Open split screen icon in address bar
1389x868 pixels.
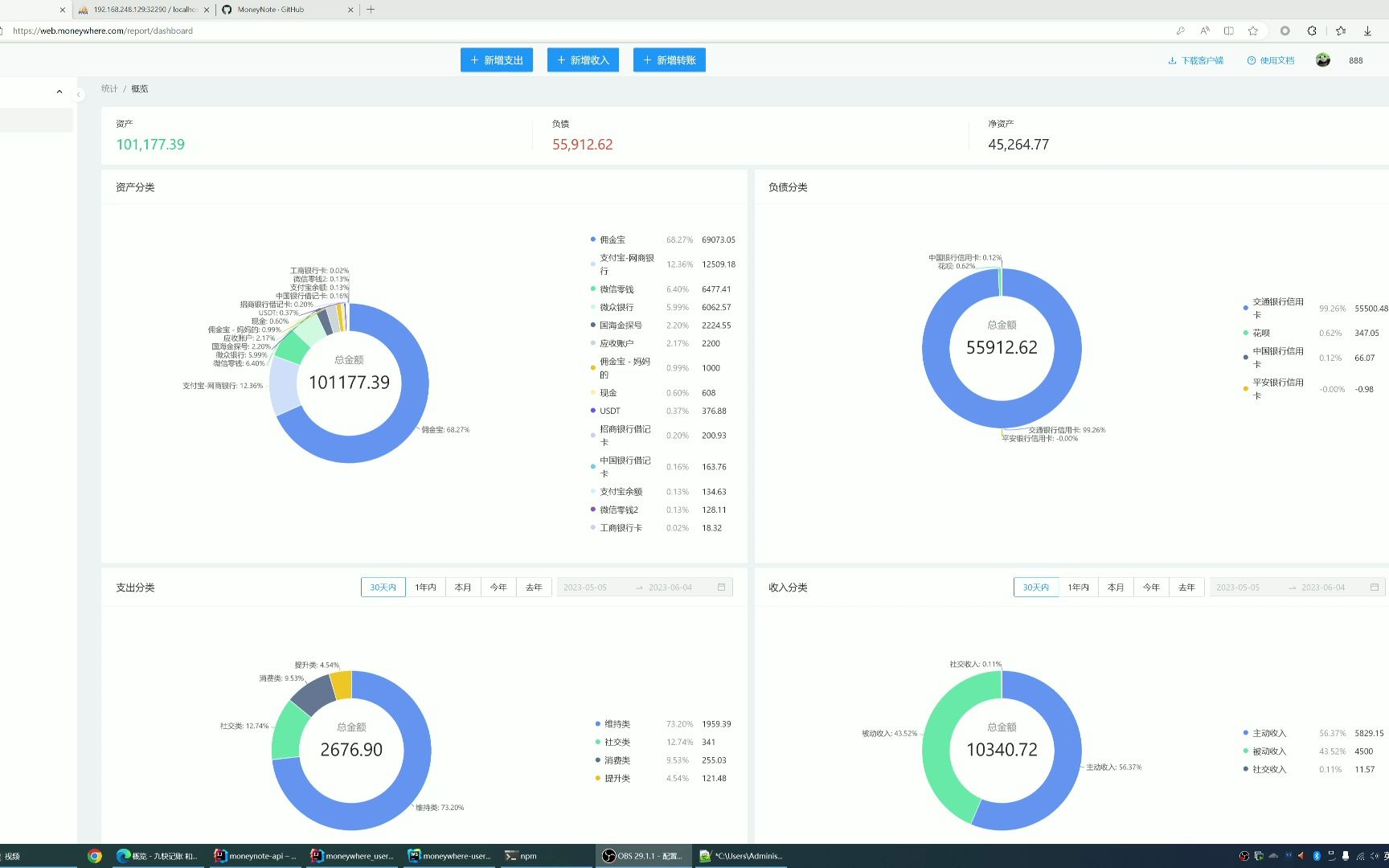[1228, 31]
